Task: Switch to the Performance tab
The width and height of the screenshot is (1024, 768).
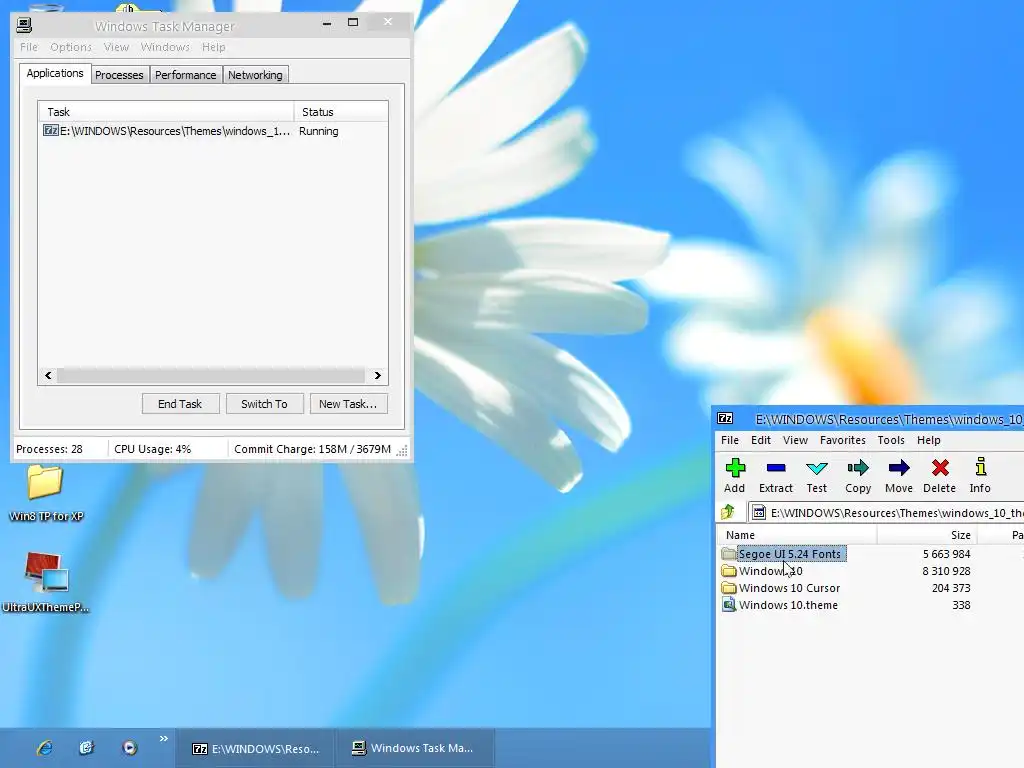Action: [185, 75]
